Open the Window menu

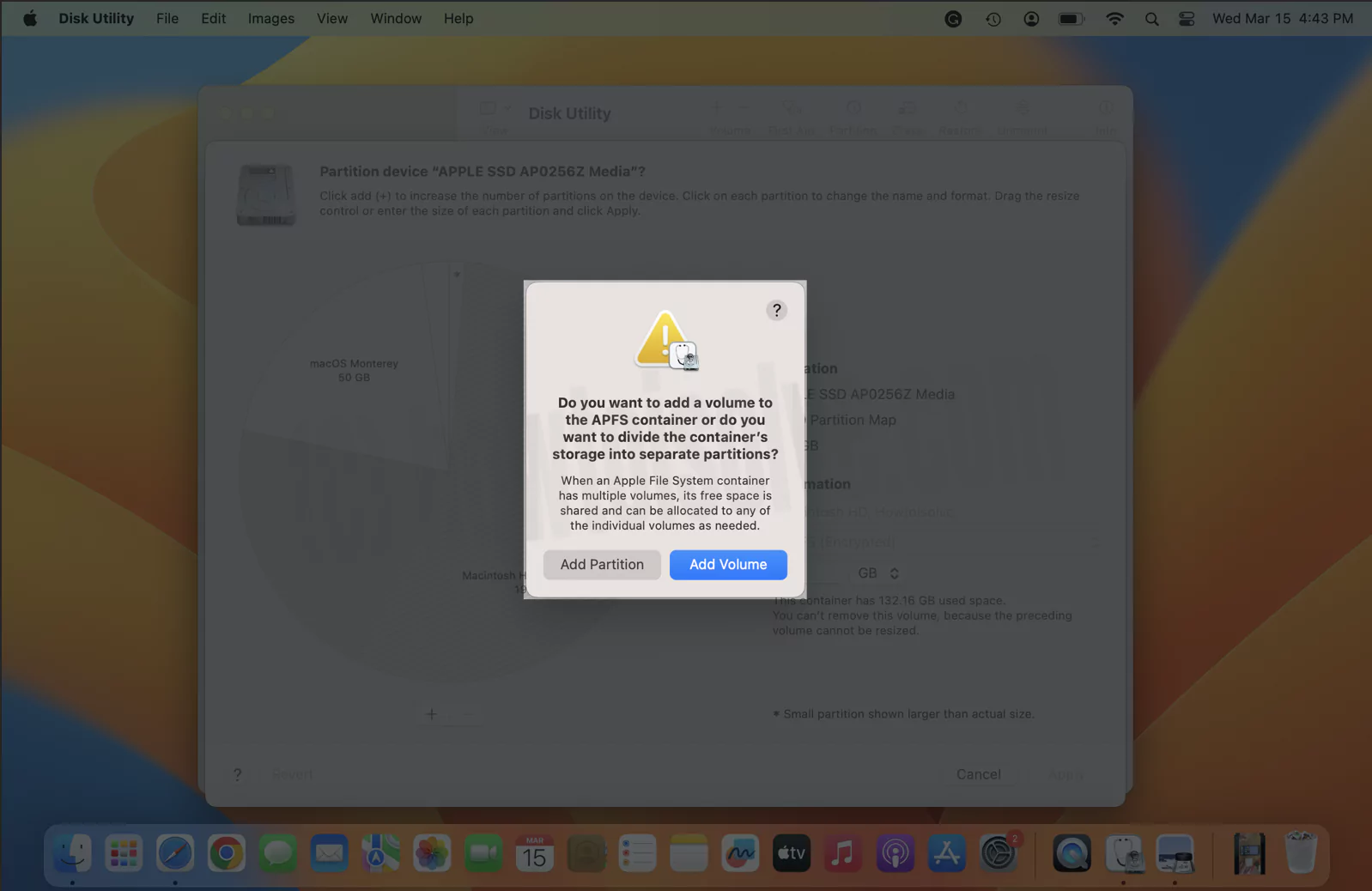(396, 18)
